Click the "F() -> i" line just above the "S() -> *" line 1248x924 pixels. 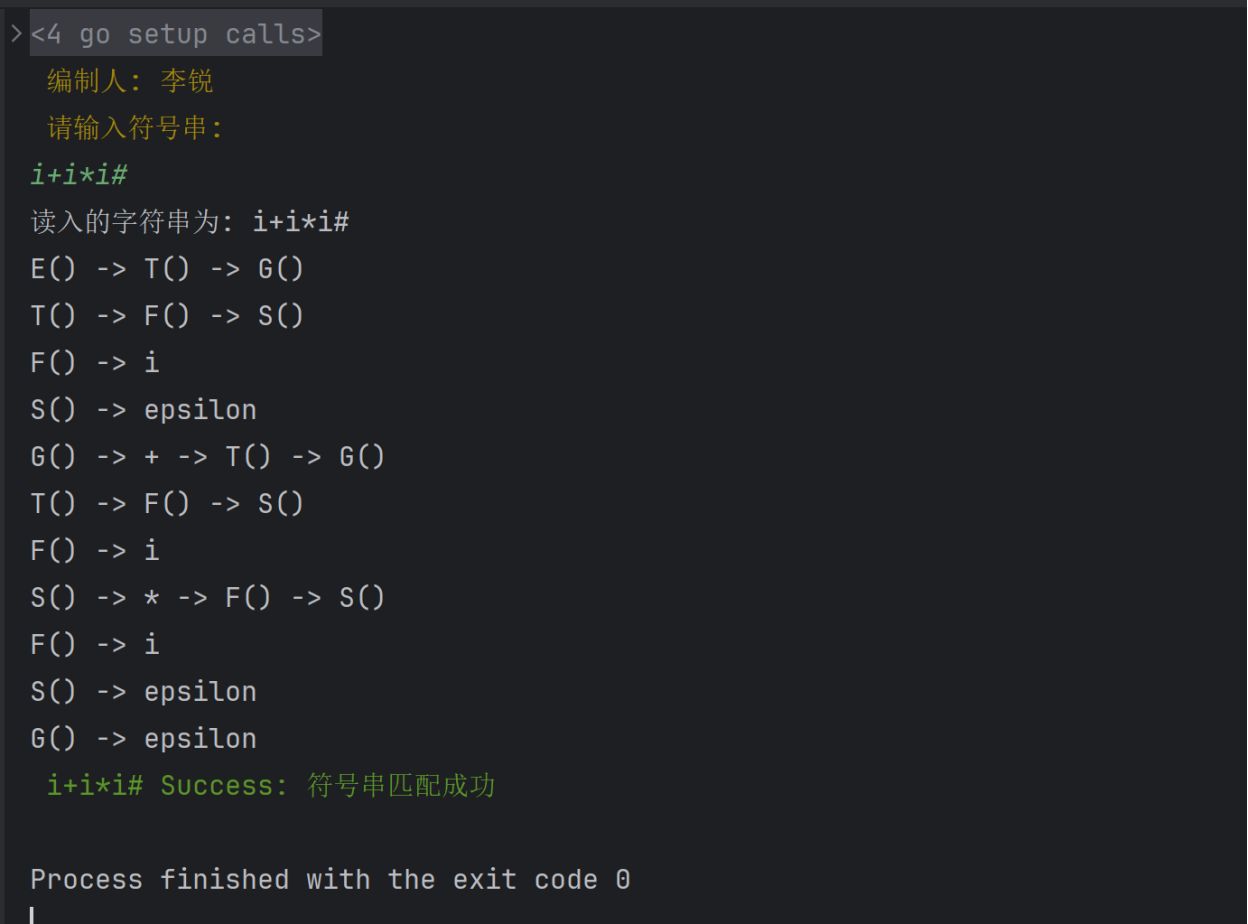coord(95,551)
